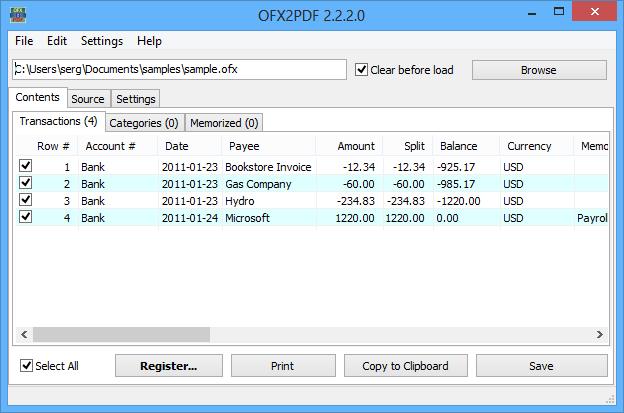Click the Payee column header
Viewport: 624px width, 413px height.
pyautogui.click(x=269, y=146)
